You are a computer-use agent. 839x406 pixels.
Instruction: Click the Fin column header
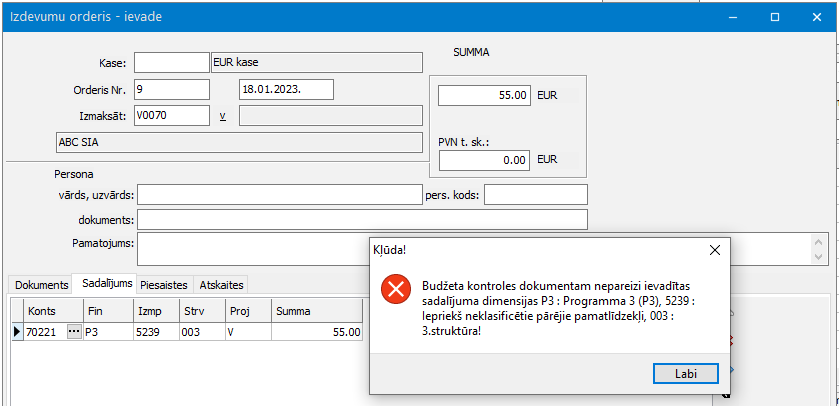pyautogui.click(x=108, y=311)
